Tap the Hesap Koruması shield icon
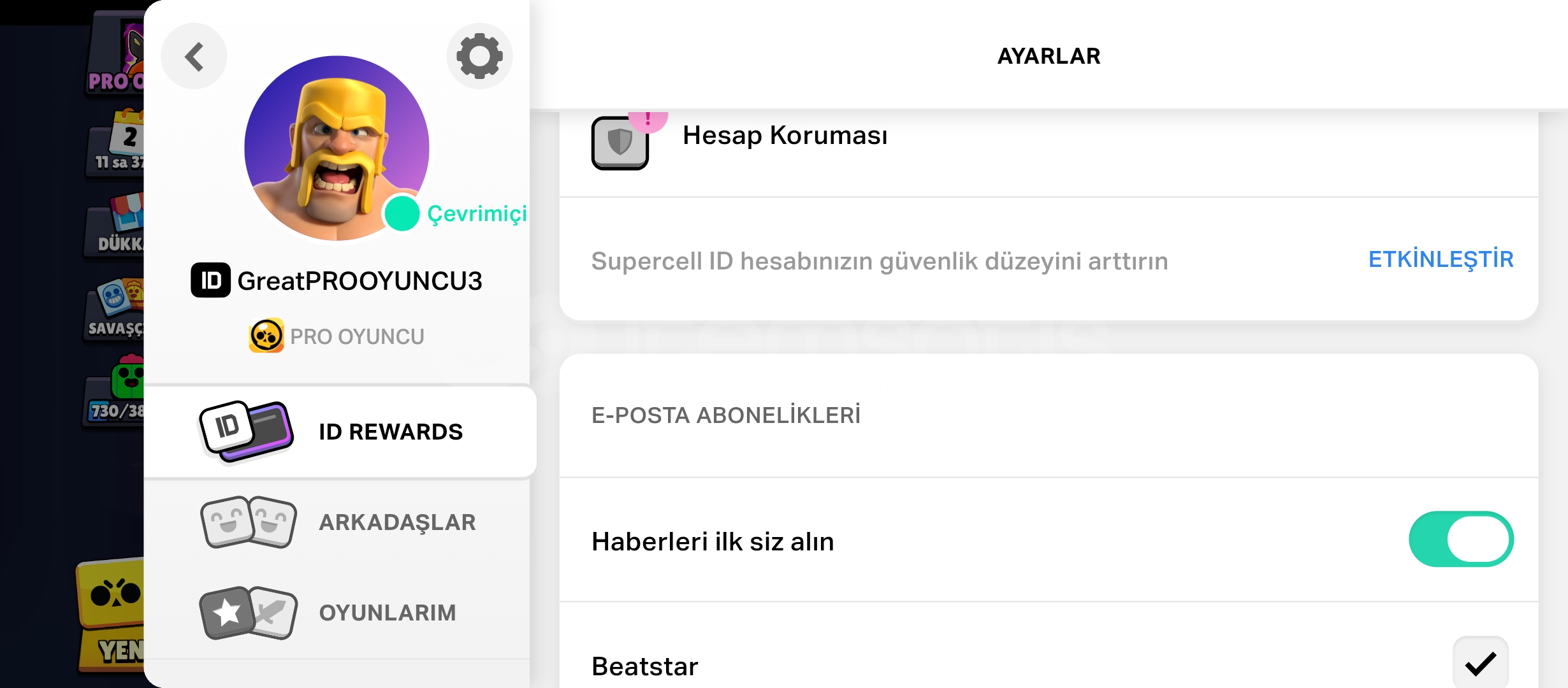Viewport: 1568px width, 688px height. pos(620,142)
